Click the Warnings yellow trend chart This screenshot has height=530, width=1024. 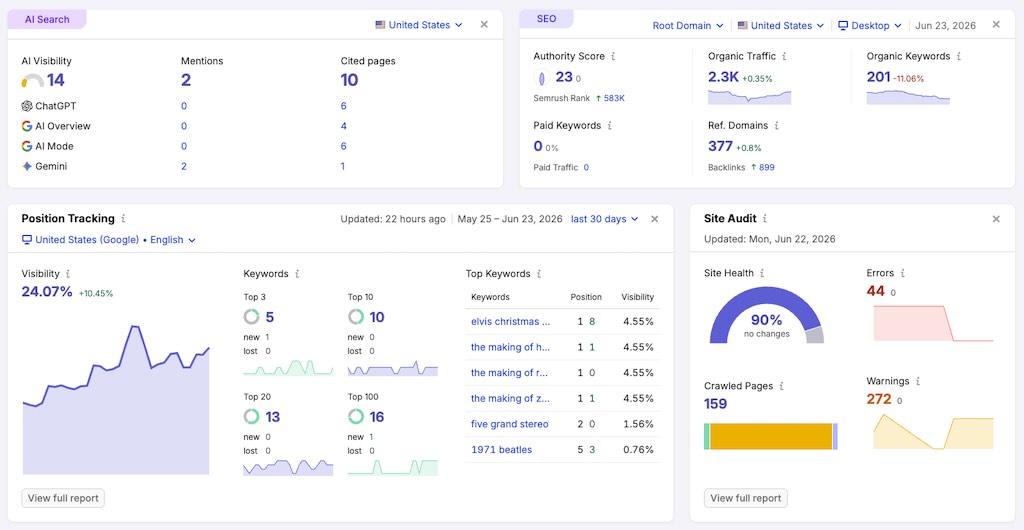[933, 431]
